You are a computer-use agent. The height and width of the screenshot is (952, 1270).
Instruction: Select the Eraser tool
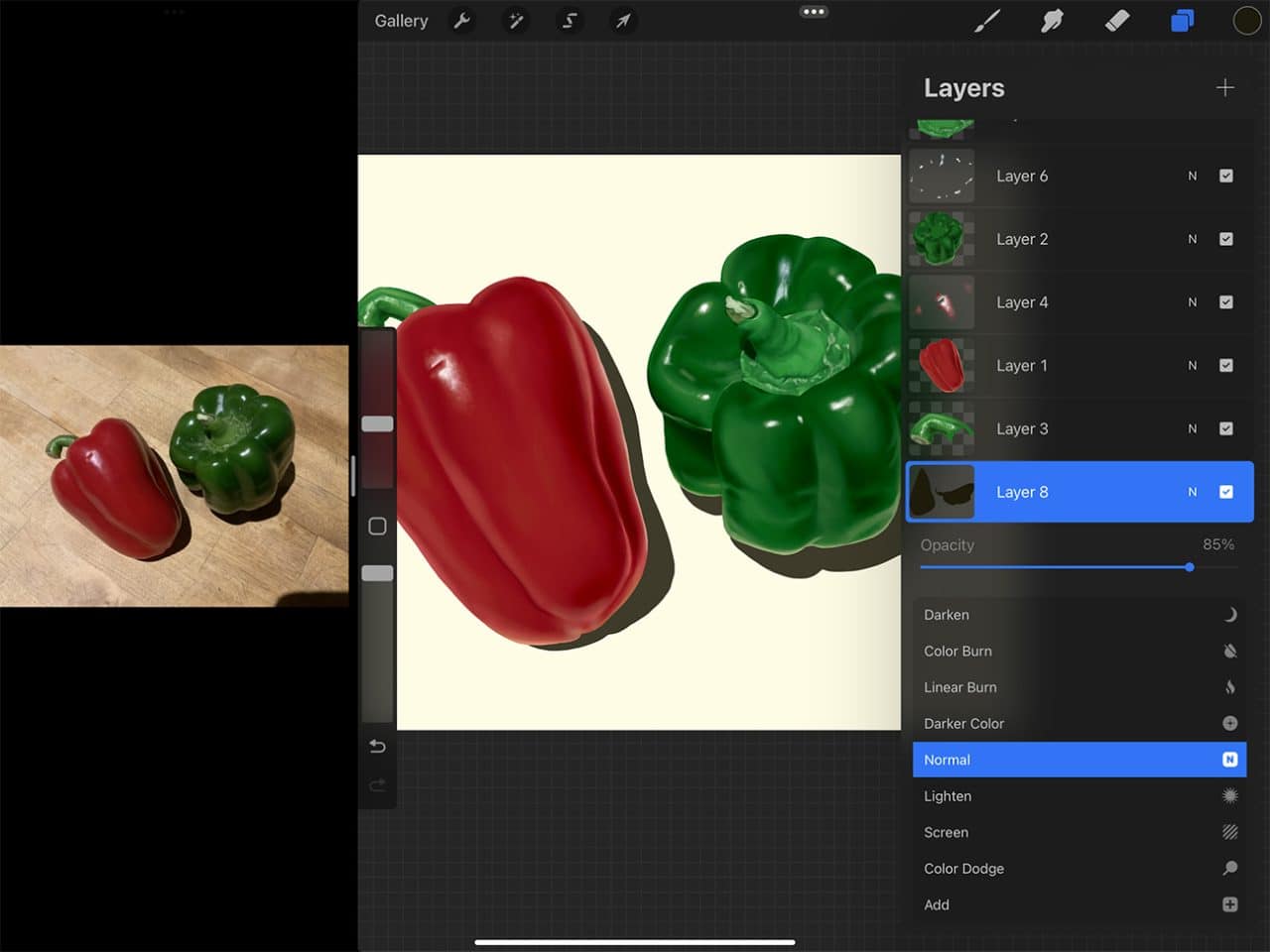(x=1117, y=20)
